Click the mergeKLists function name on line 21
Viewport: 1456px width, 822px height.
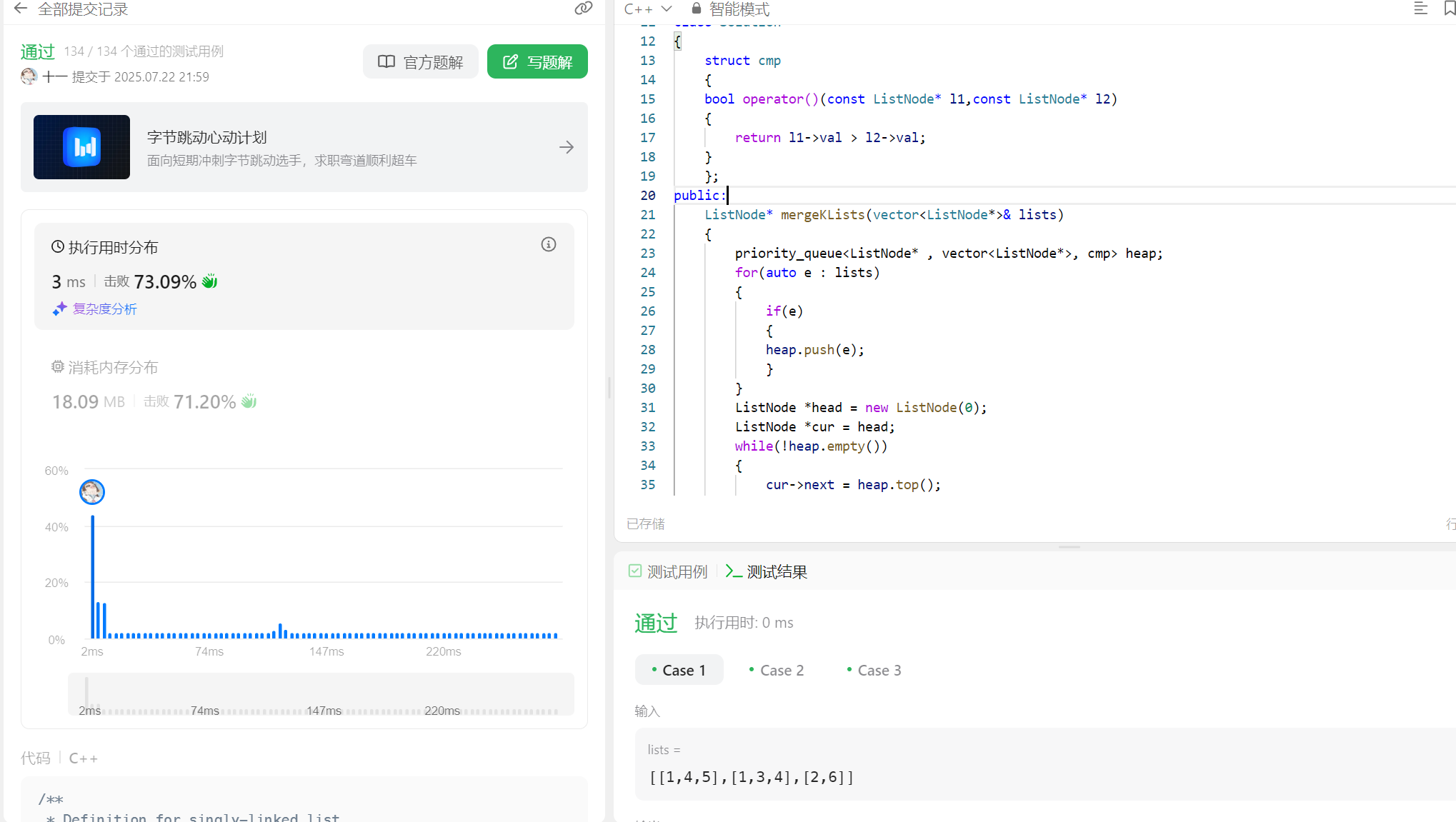pyautogui.click(x=822, y=215)
